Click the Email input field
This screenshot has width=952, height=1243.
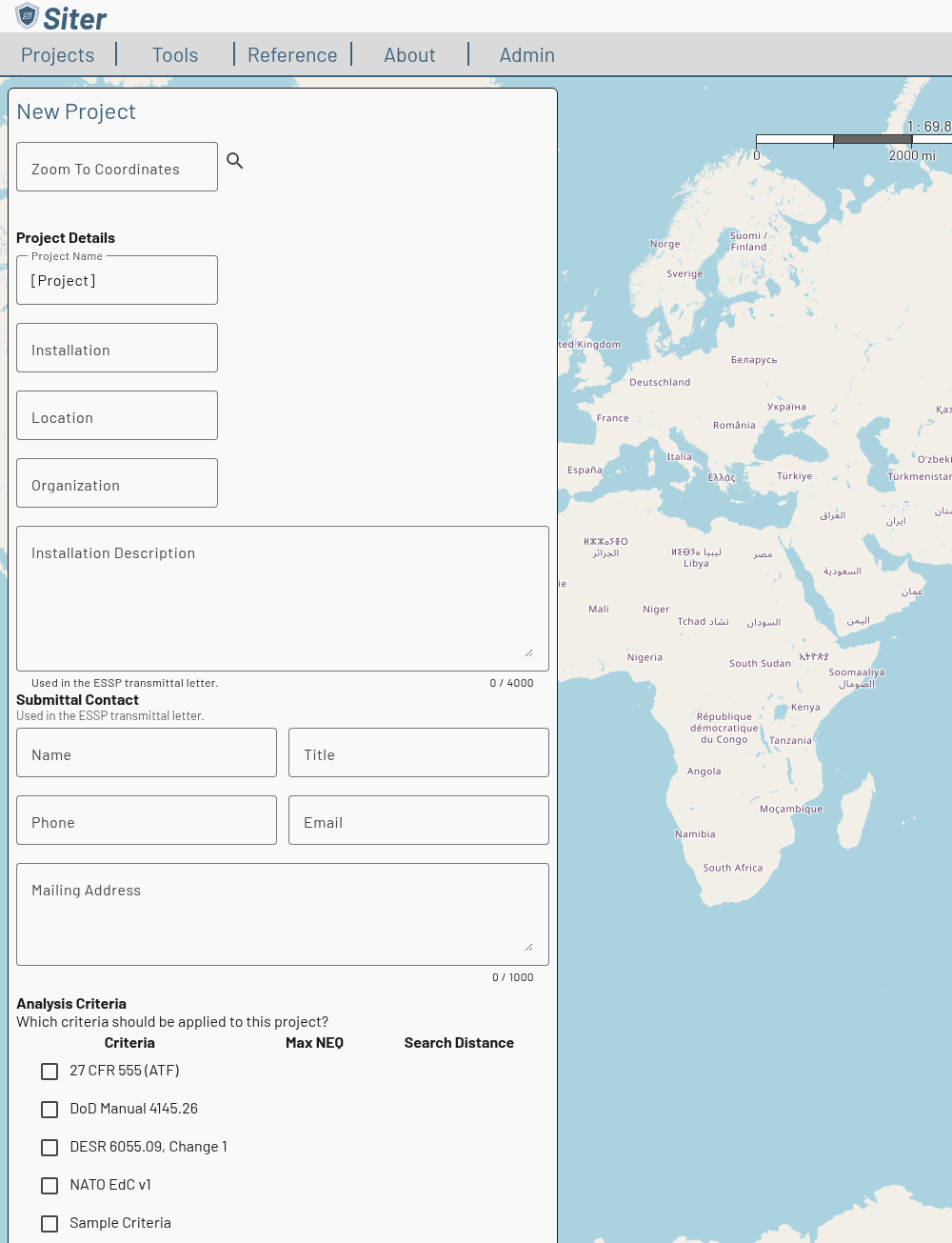click(x=419, y=820)
